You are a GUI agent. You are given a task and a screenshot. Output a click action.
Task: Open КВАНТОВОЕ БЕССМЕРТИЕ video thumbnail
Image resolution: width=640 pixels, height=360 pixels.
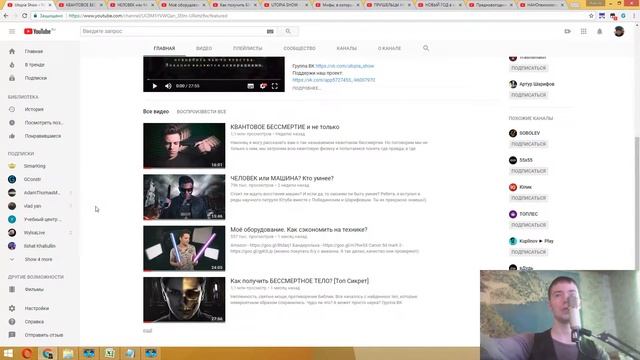point(184,146)
